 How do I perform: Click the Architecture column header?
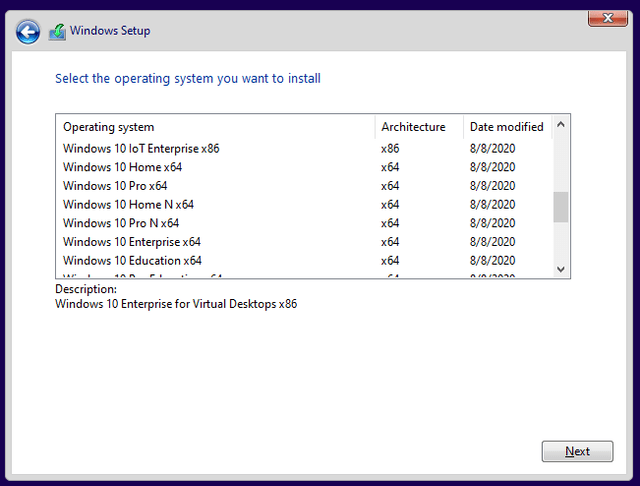(x=419, y=127)
